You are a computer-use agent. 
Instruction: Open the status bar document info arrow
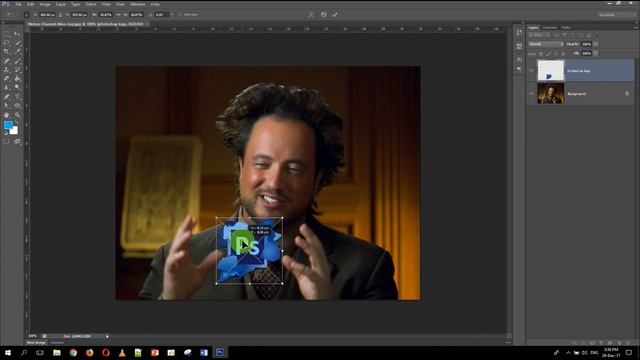pyautogui.click(x=107, y=336)
